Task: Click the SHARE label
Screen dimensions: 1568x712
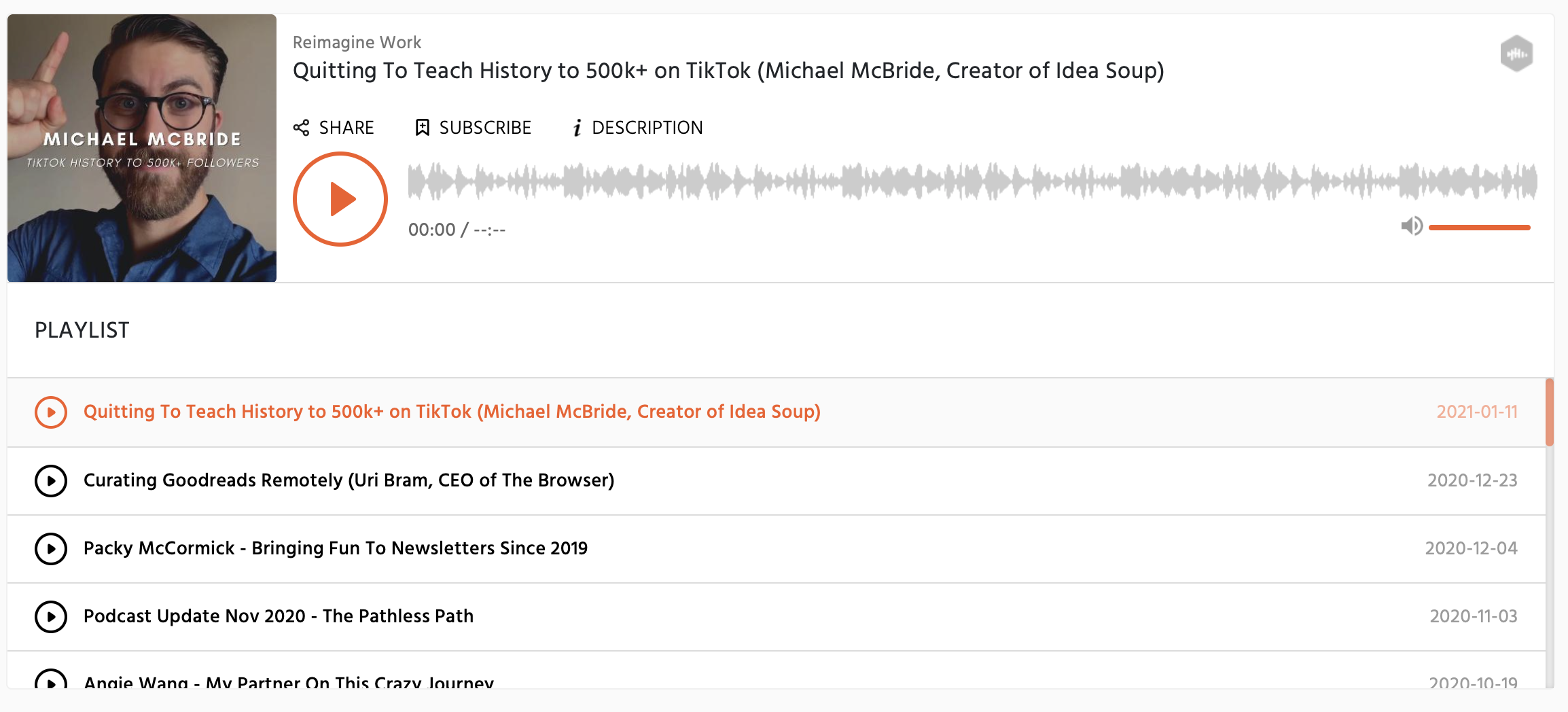Action: coord(346,128)
